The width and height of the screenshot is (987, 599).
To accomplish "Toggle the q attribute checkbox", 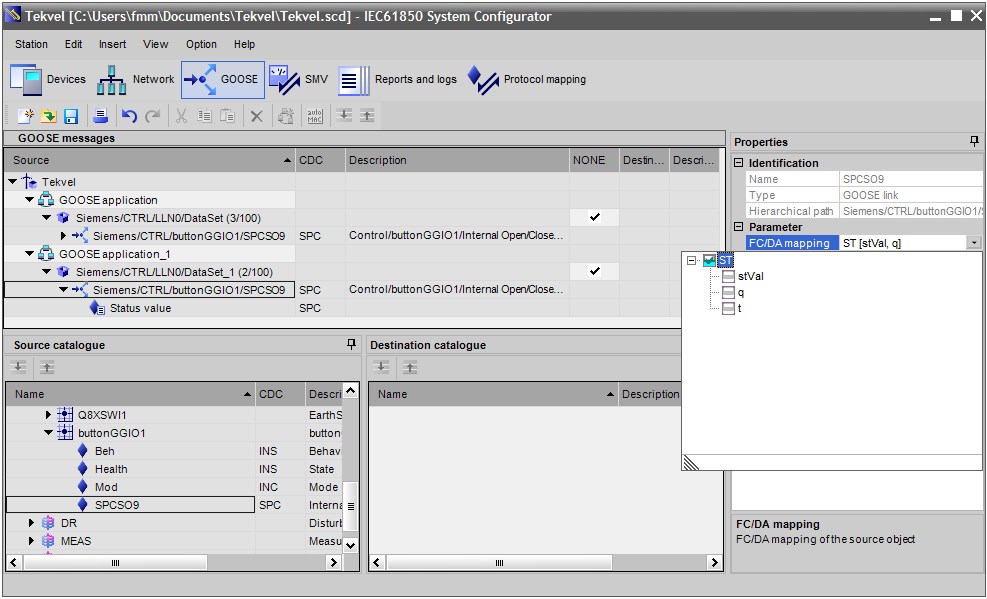I will (x=728, y=293).
